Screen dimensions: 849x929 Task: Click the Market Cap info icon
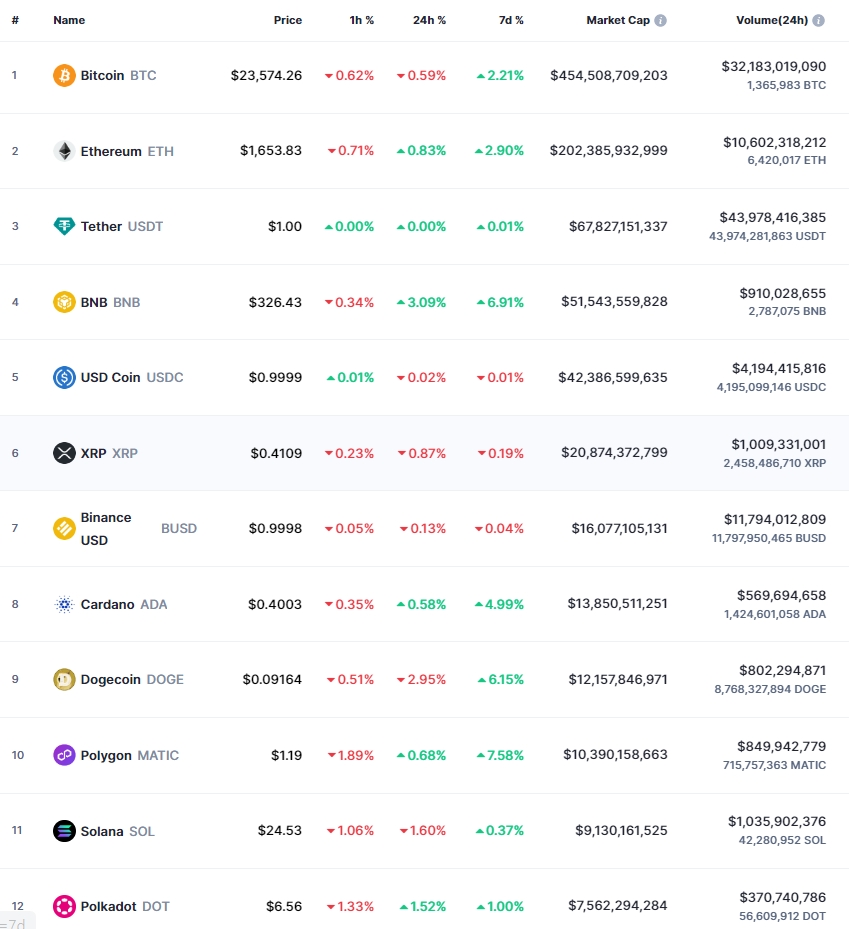(661, 21)
